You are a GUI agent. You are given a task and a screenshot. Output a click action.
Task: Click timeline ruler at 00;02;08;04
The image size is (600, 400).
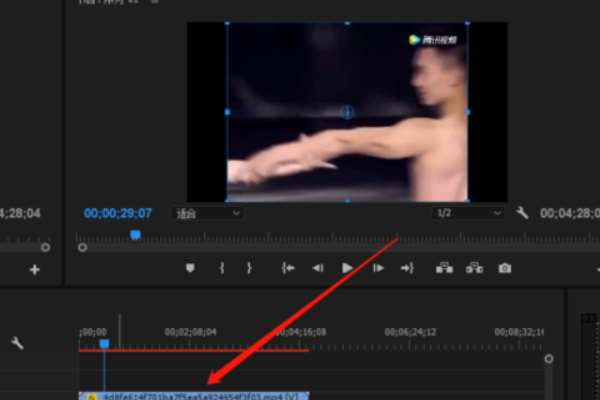click(191, 332)
